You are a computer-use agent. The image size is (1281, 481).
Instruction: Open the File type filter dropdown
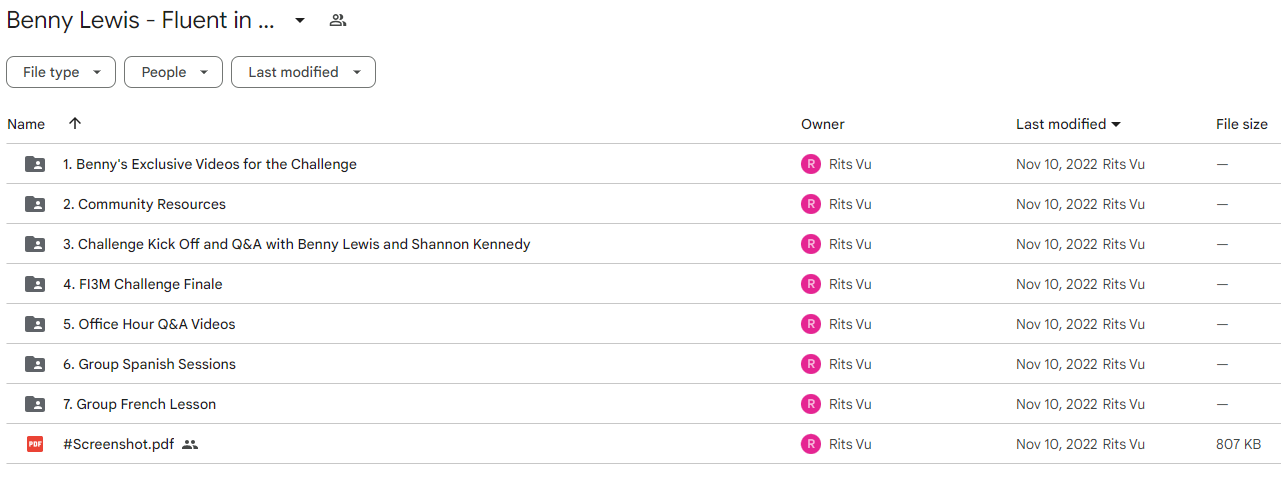(x=61, y=72)
